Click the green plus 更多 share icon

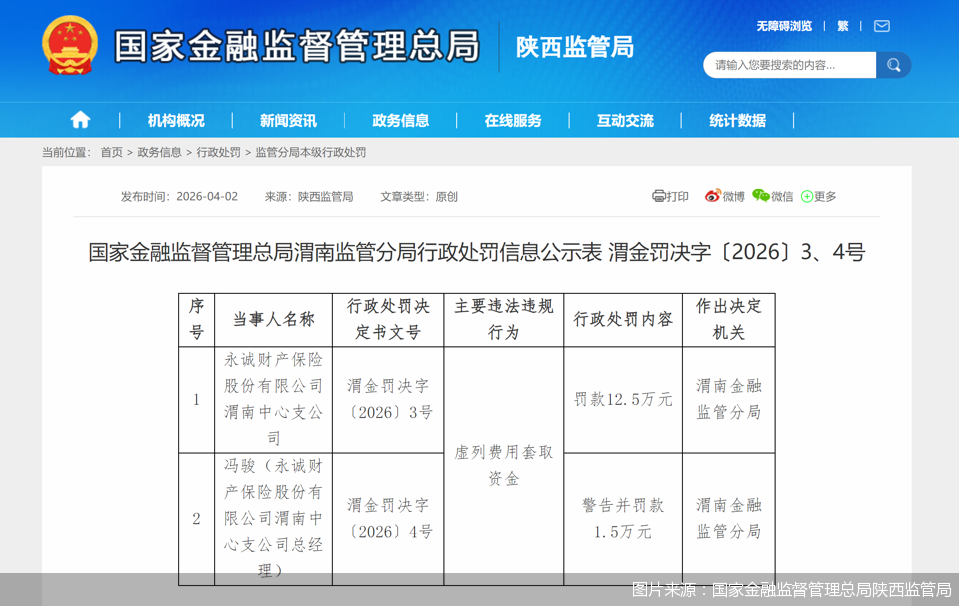point(807,196)
